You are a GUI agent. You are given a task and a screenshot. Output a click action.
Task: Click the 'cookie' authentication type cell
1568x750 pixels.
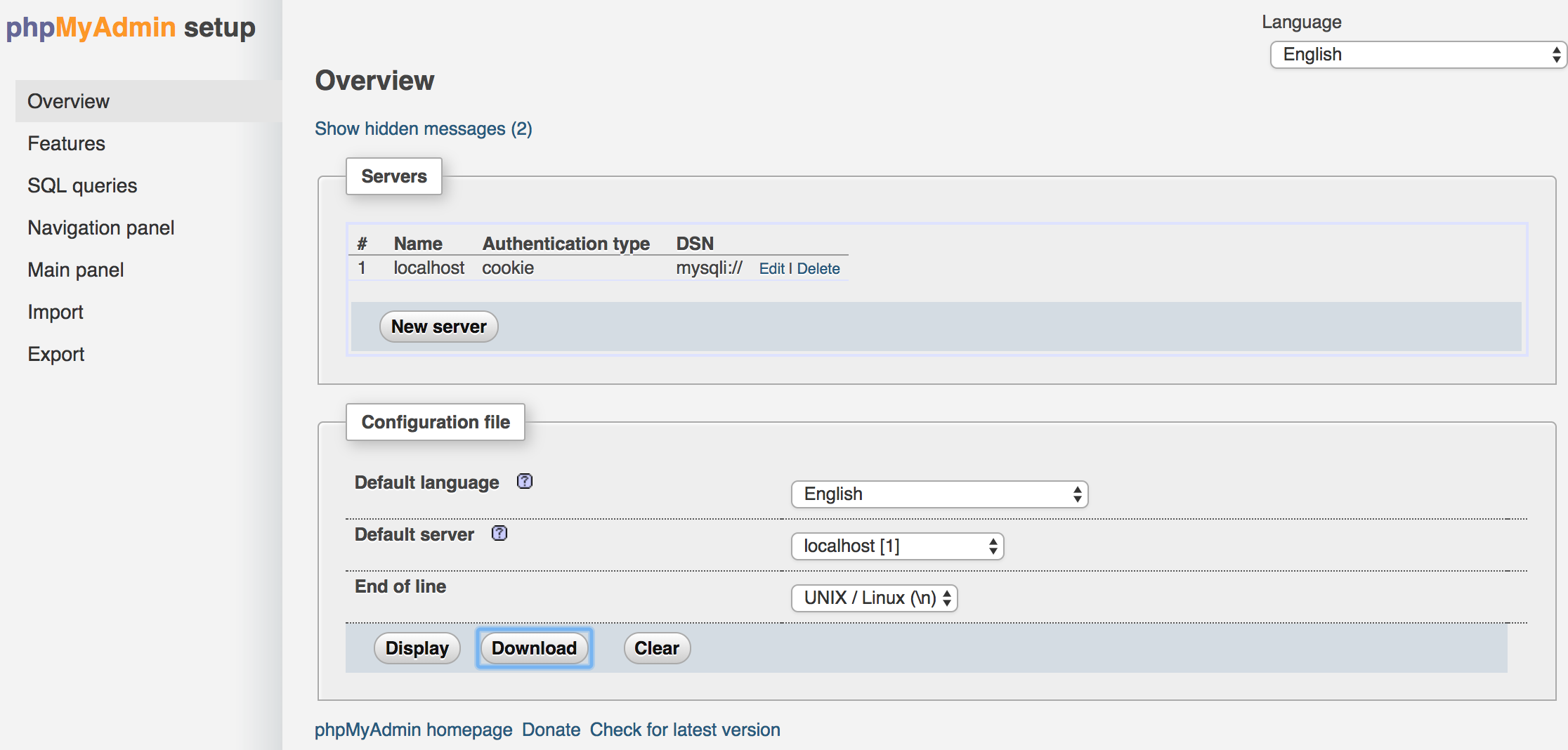(508, 268)
